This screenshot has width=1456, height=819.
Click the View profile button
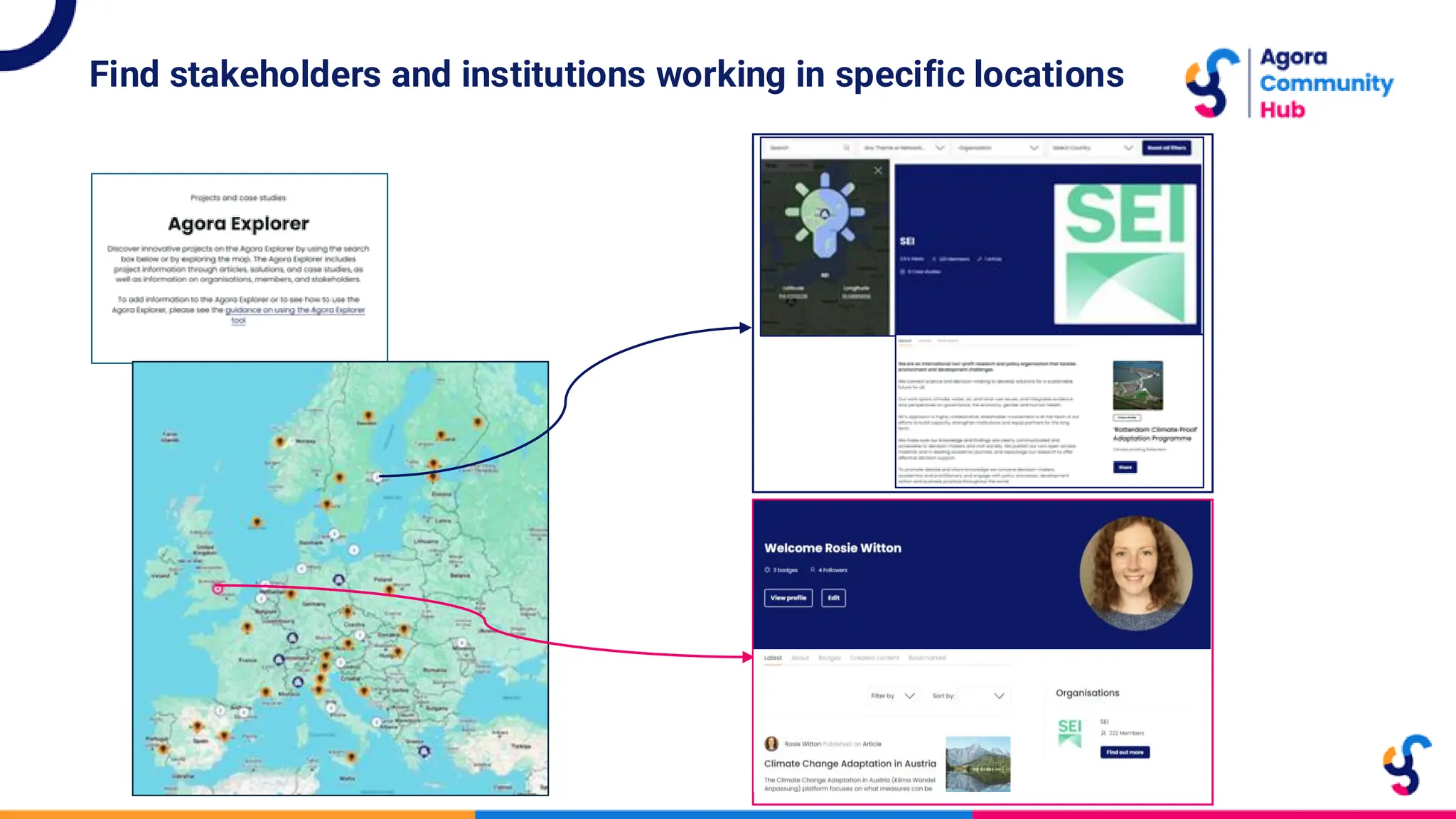[x=788, y=598]
